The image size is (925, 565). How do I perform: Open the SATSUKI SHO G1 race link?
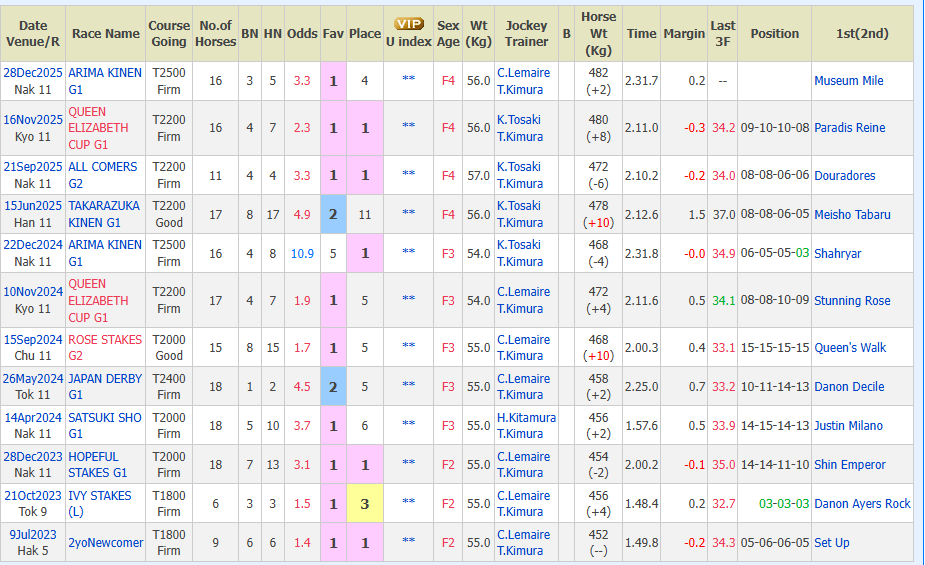[105, 425]
